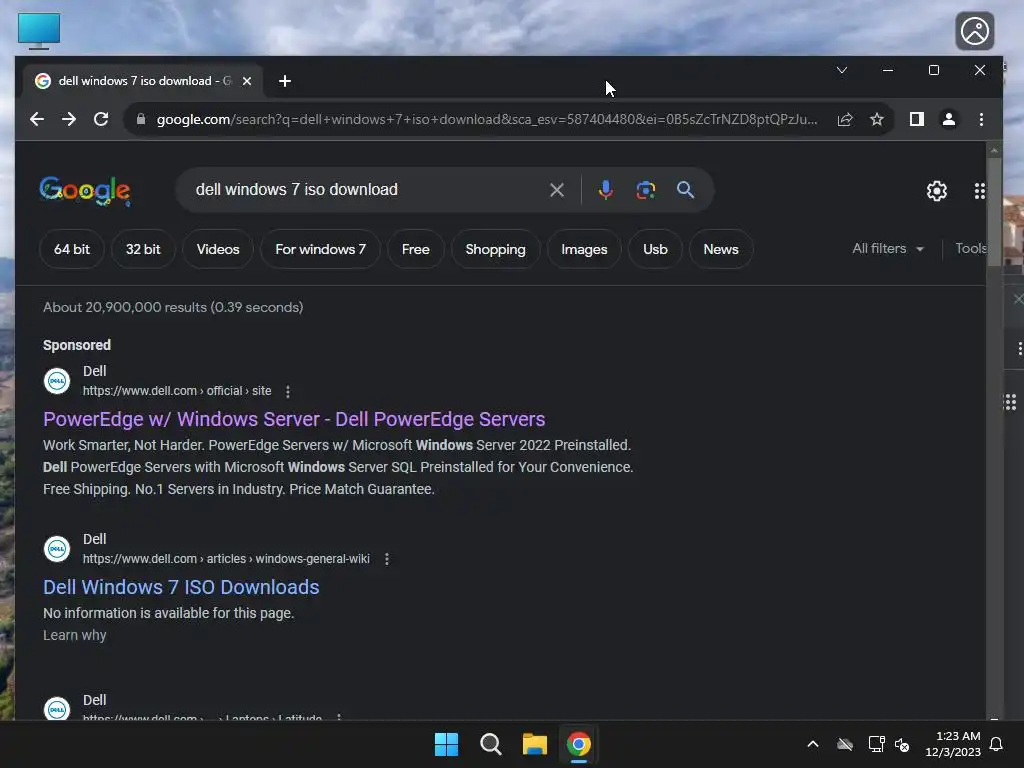
Task: Click the page vertical scrollbar
Action: pyautogui.click(x=994, y=211)
